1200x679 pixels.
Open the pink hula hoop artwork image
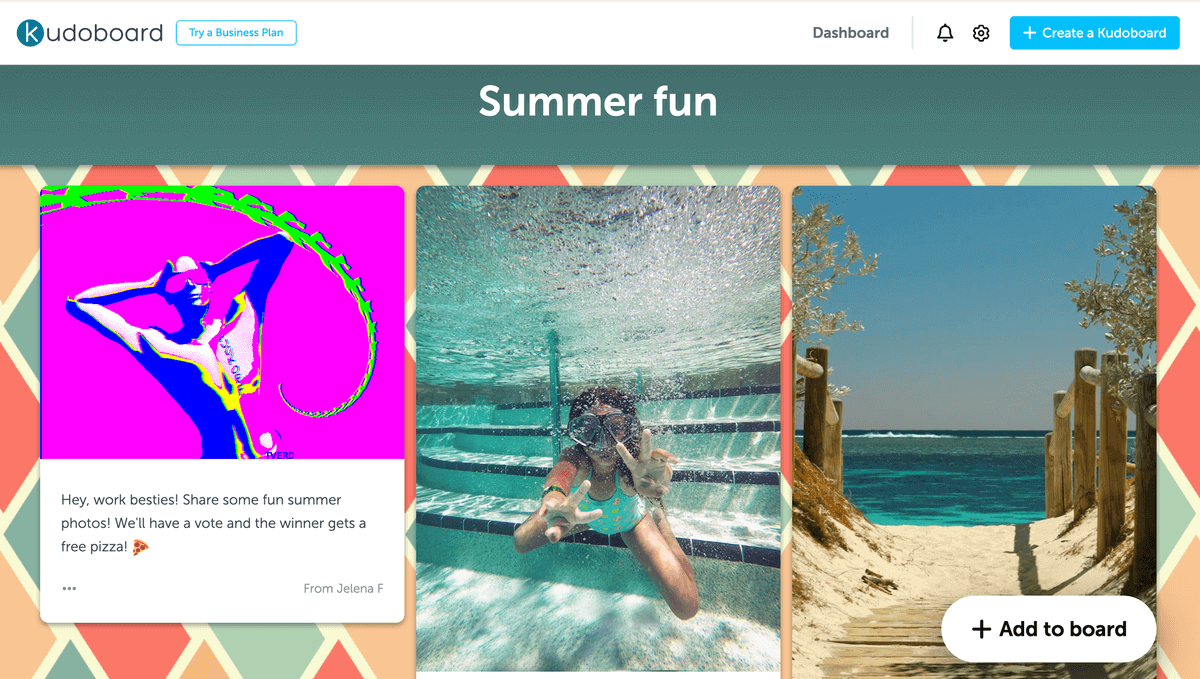[x=222, y=322]
